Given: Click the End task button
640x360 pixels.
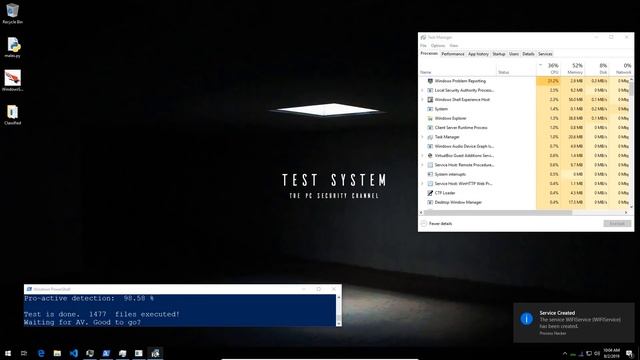Looking at the screenshot, I should (617, 224).
